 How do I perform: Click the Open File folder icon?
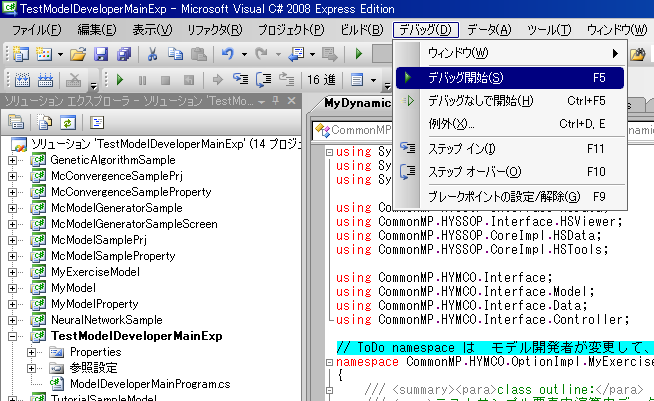[78, 54]
